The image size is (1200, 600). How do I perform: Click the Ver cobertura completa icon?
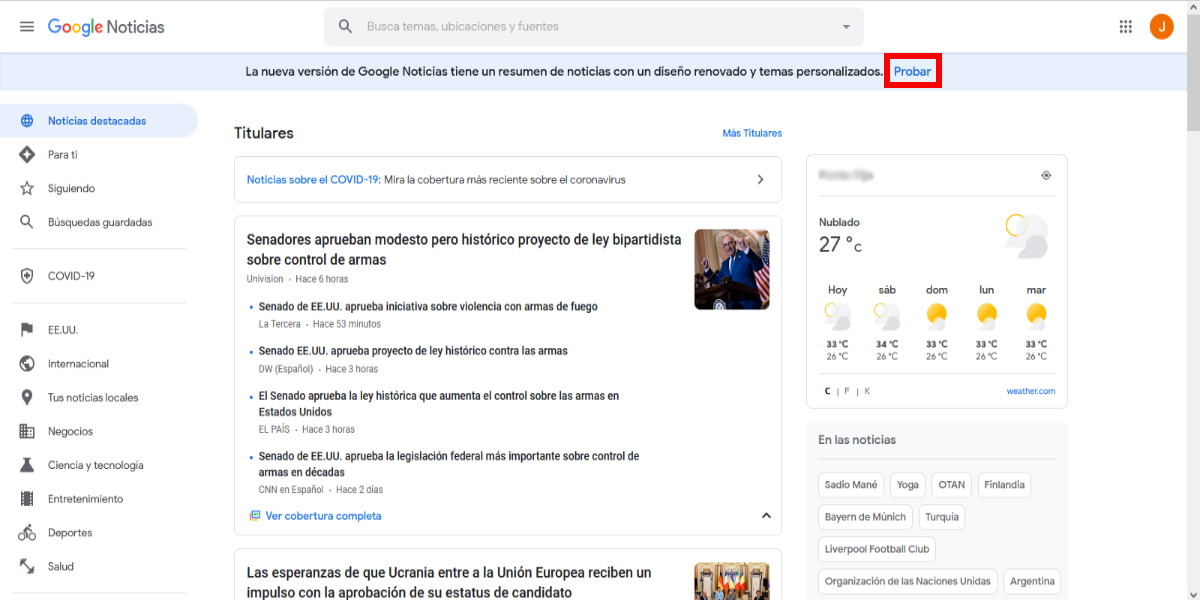[x=254, y=515]
